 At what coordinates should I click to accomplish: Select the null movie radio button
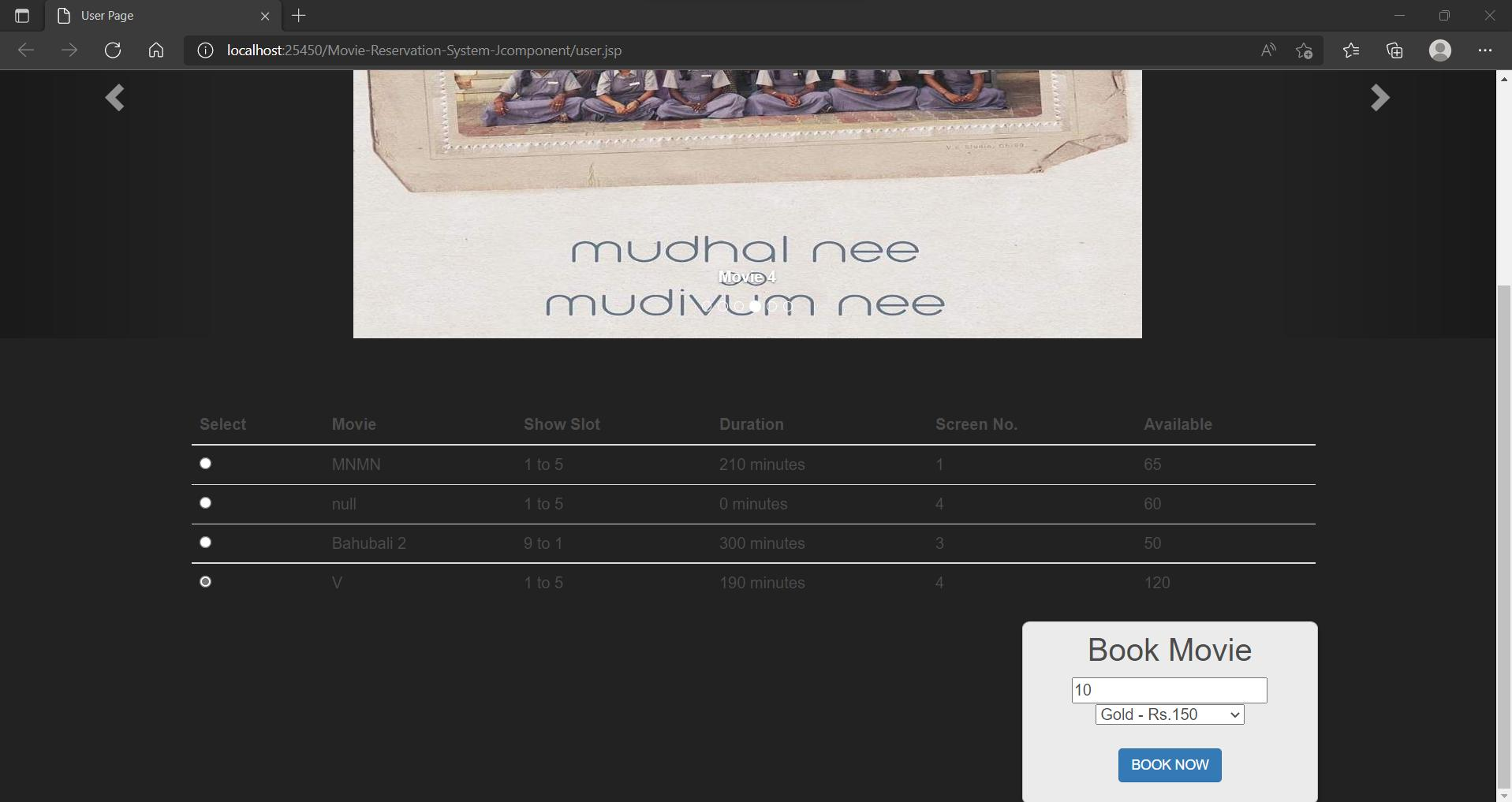pyautogui.click(x=205, y=502)
